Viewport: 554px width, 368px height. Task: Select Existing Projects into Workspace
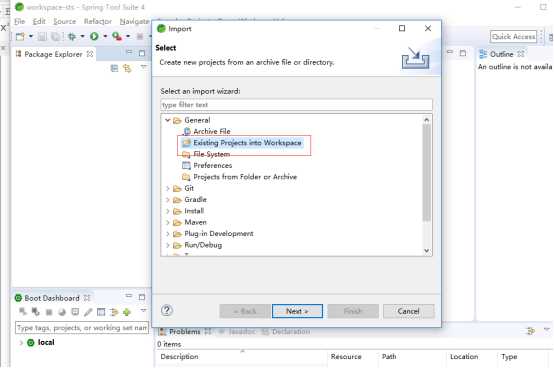(x=247, y=143)
